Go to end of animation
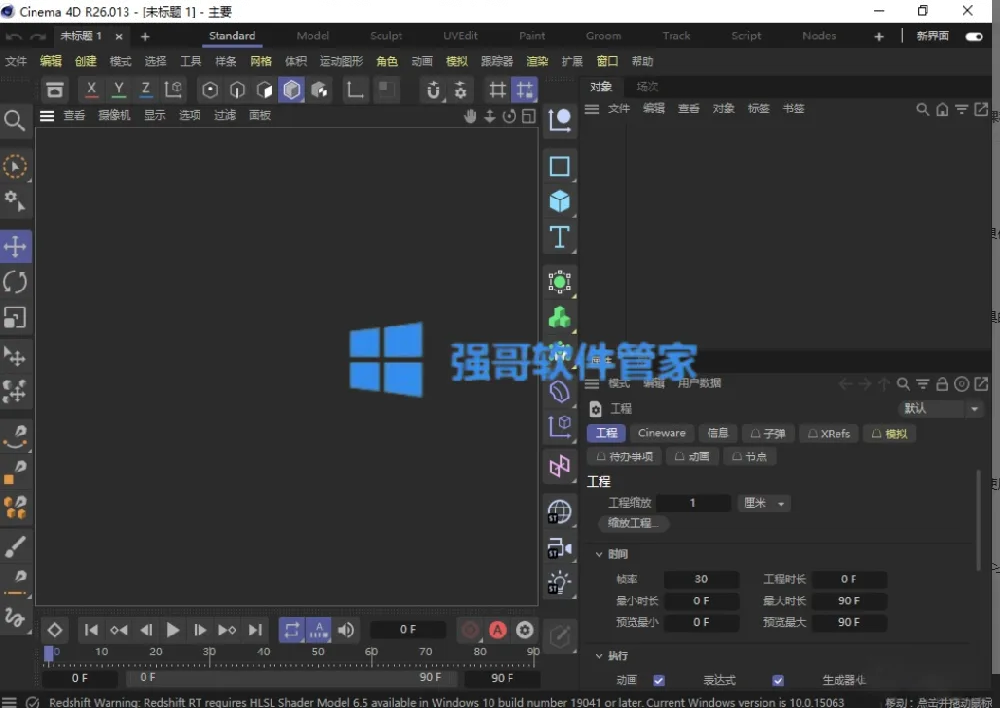This screenshot has height=708, width=1000. pyautogui.click(x=255, y=630)
